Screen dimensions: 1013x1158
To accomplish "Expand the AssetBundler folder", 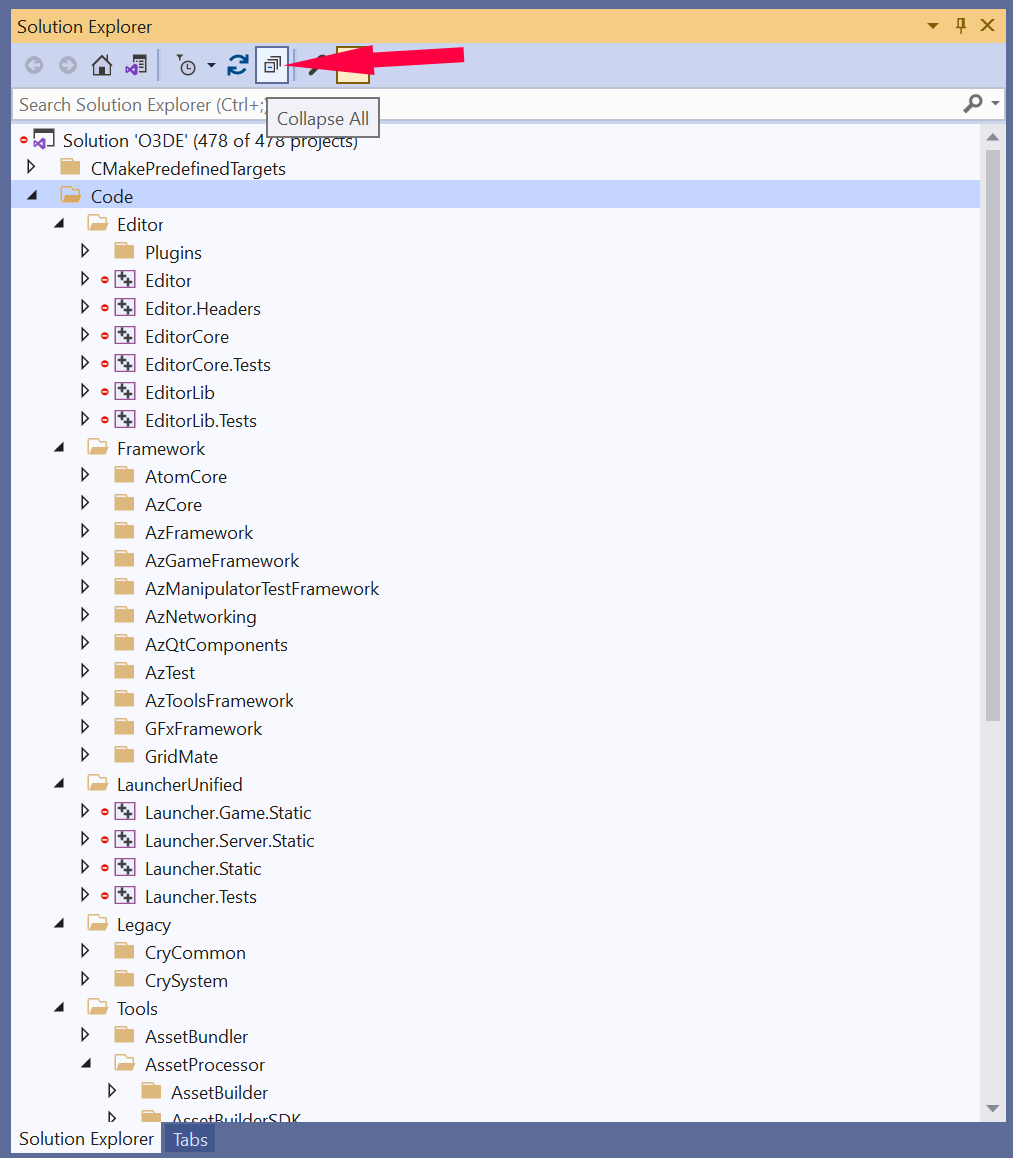I will [x=85, y=1035].
